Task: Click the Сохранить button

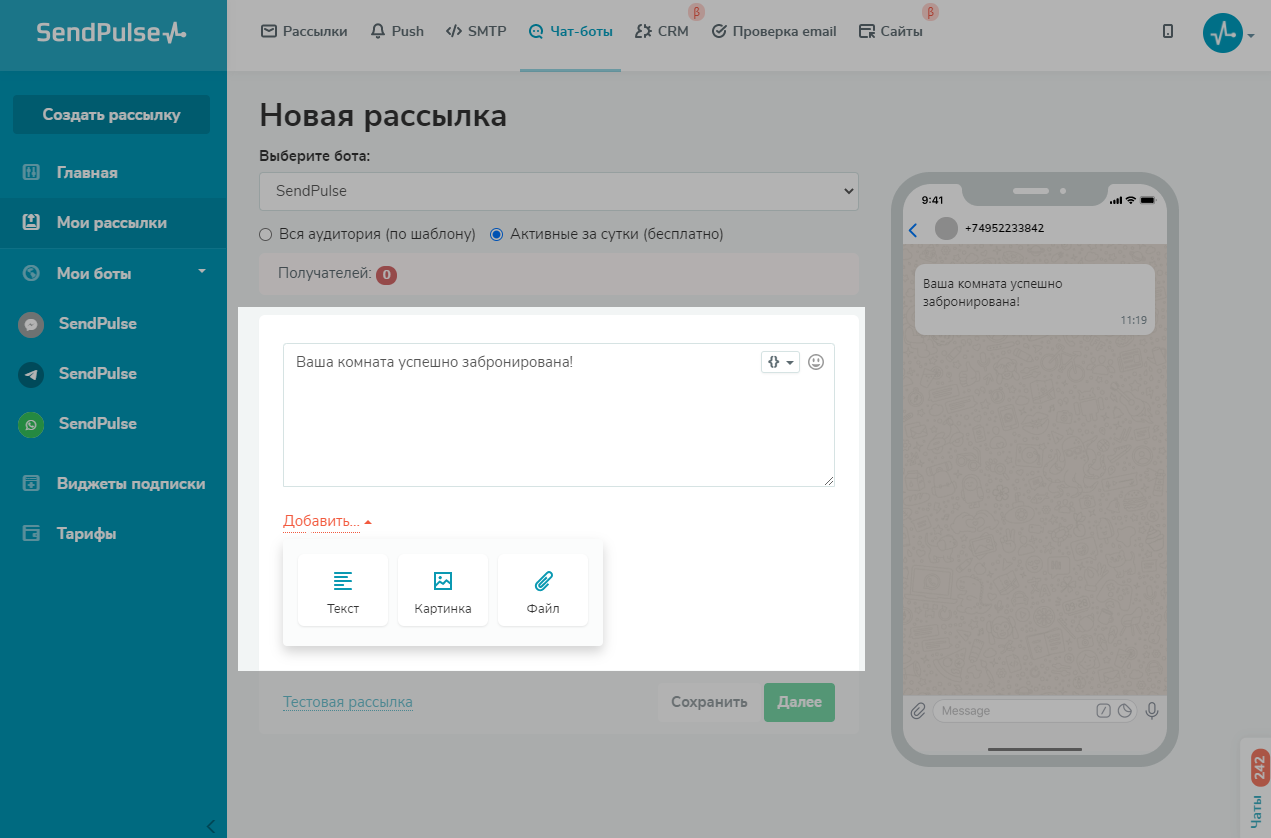Action: click(709, 702)
